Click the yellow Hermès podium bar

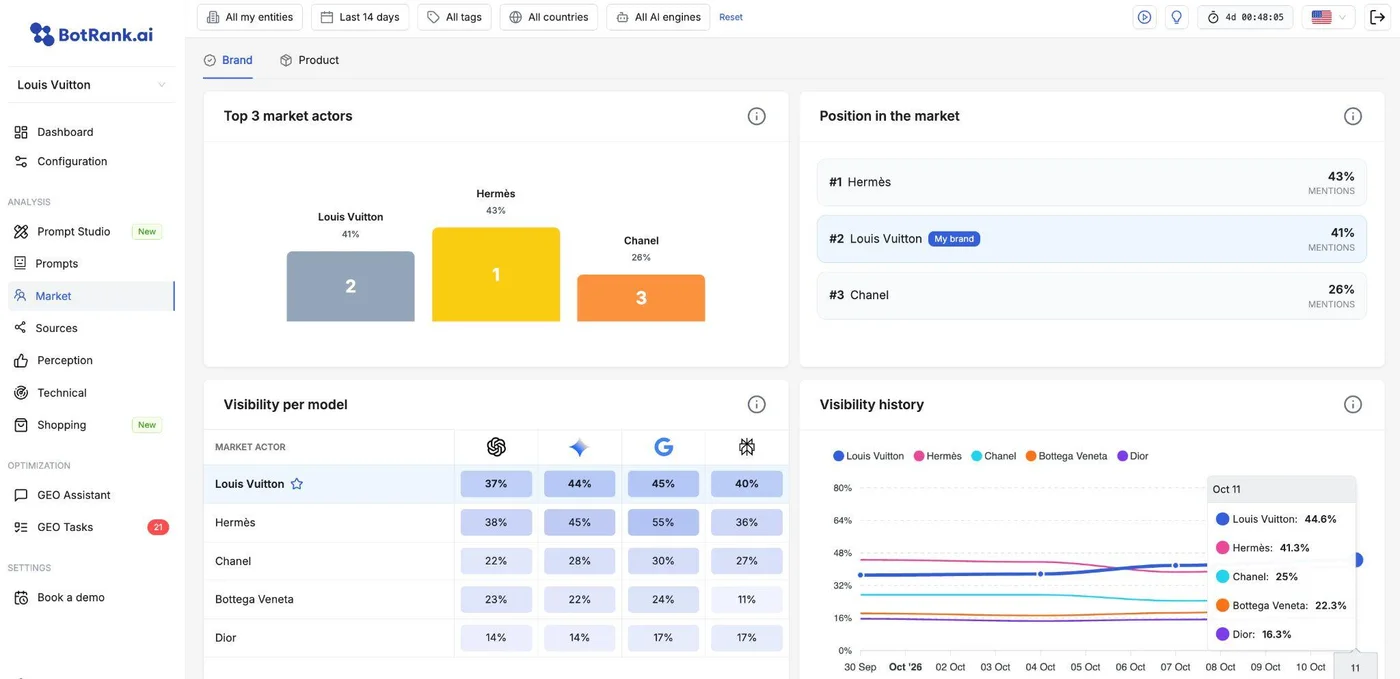496,274
